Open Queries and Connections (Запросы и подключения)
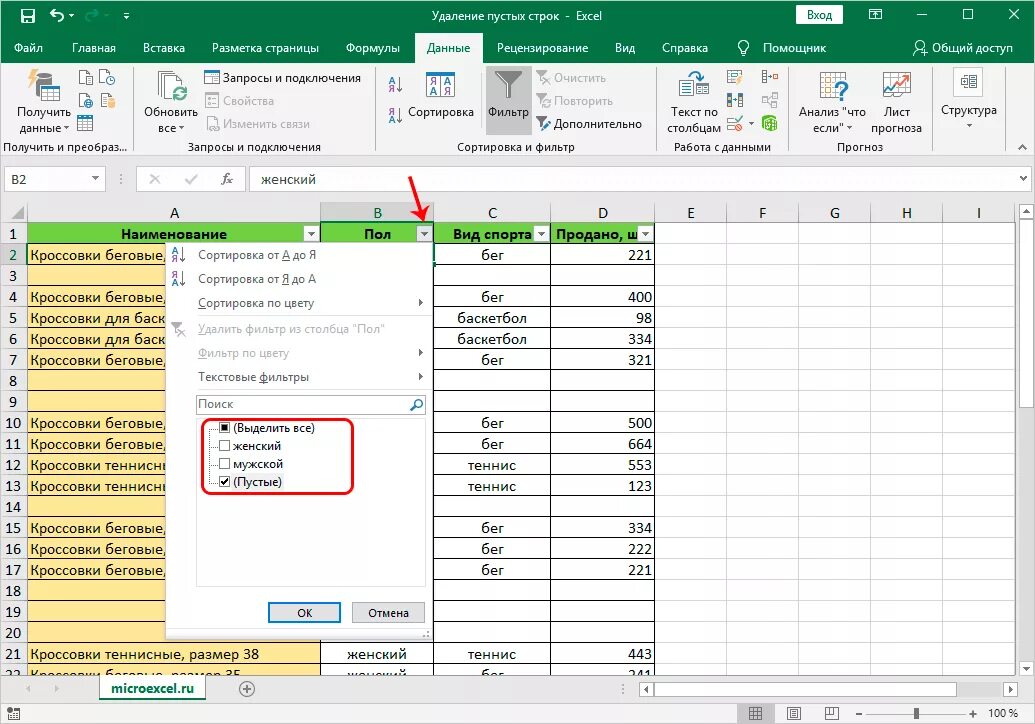The height and width of the screenshot is (724, 1035). click(x=283, y=78)
